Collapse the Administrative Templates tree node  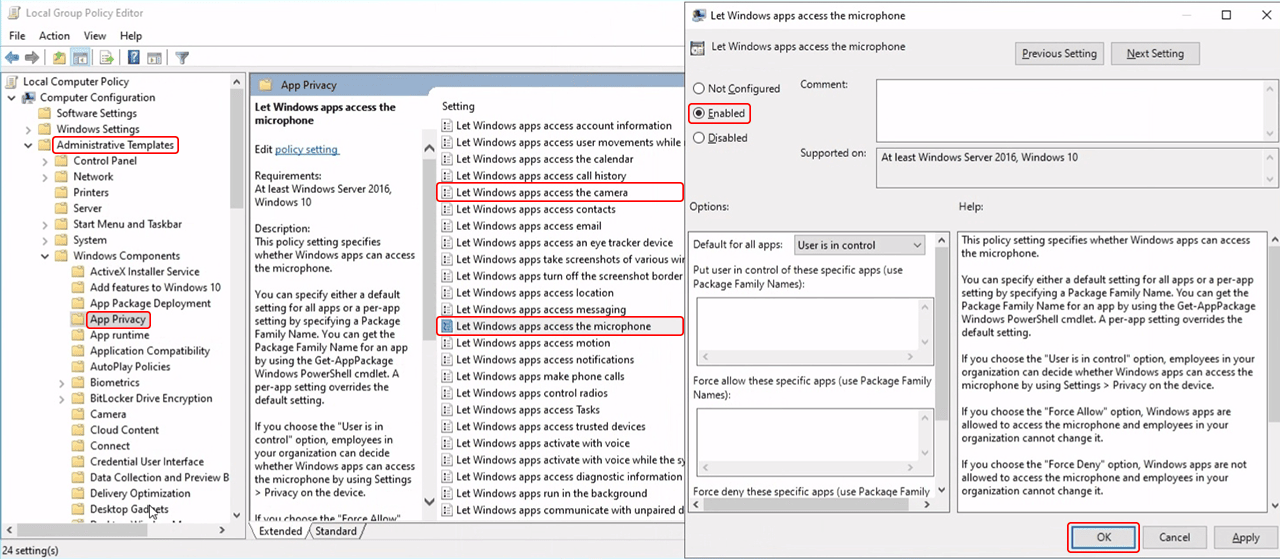(29, 145)
